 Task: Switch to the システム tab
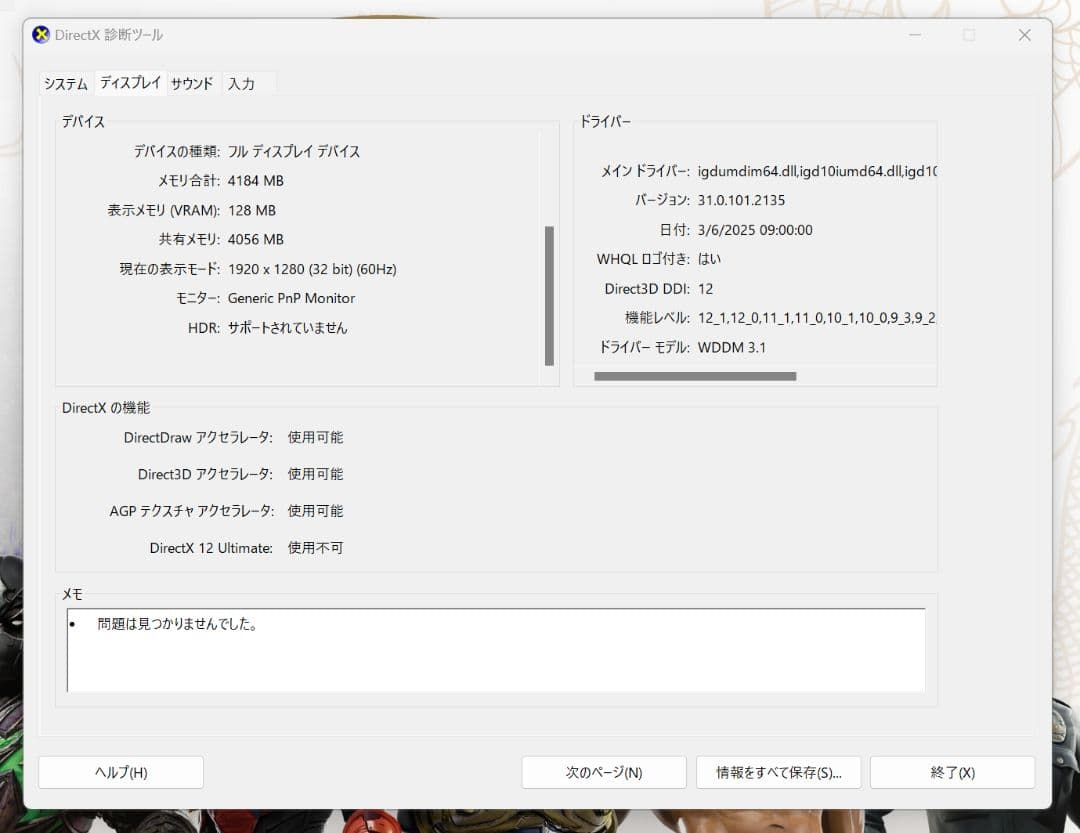point(64,84)
